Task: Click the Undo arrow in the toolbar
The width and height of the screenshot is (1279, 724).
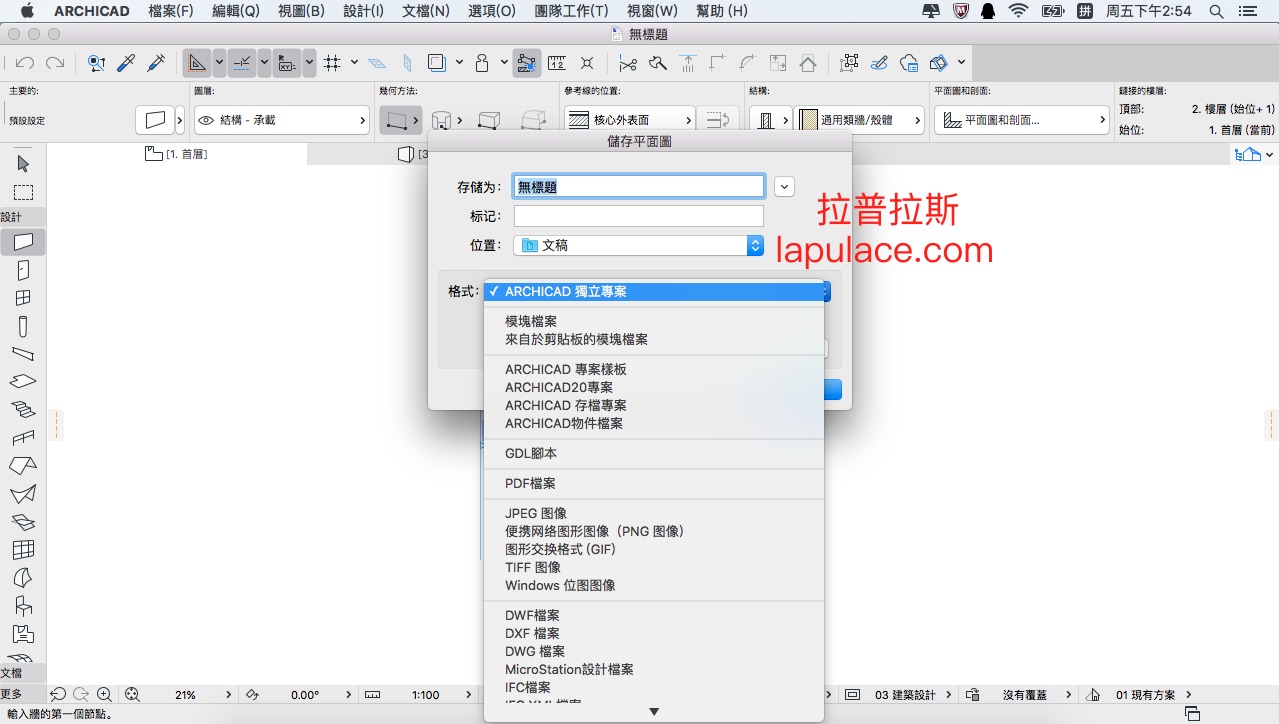Action: tap(26, 63)
